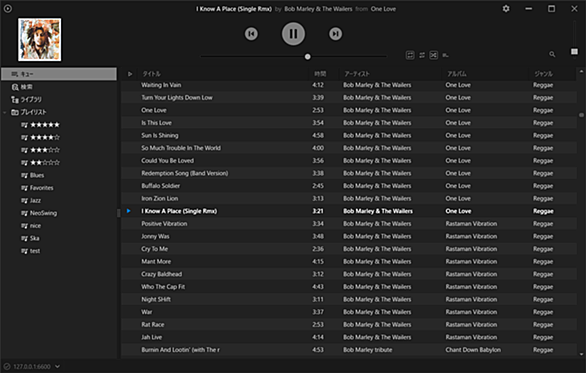Toggle the small mode button right of shuffle
The image size is (586, 373).
[x=445, y=55]
